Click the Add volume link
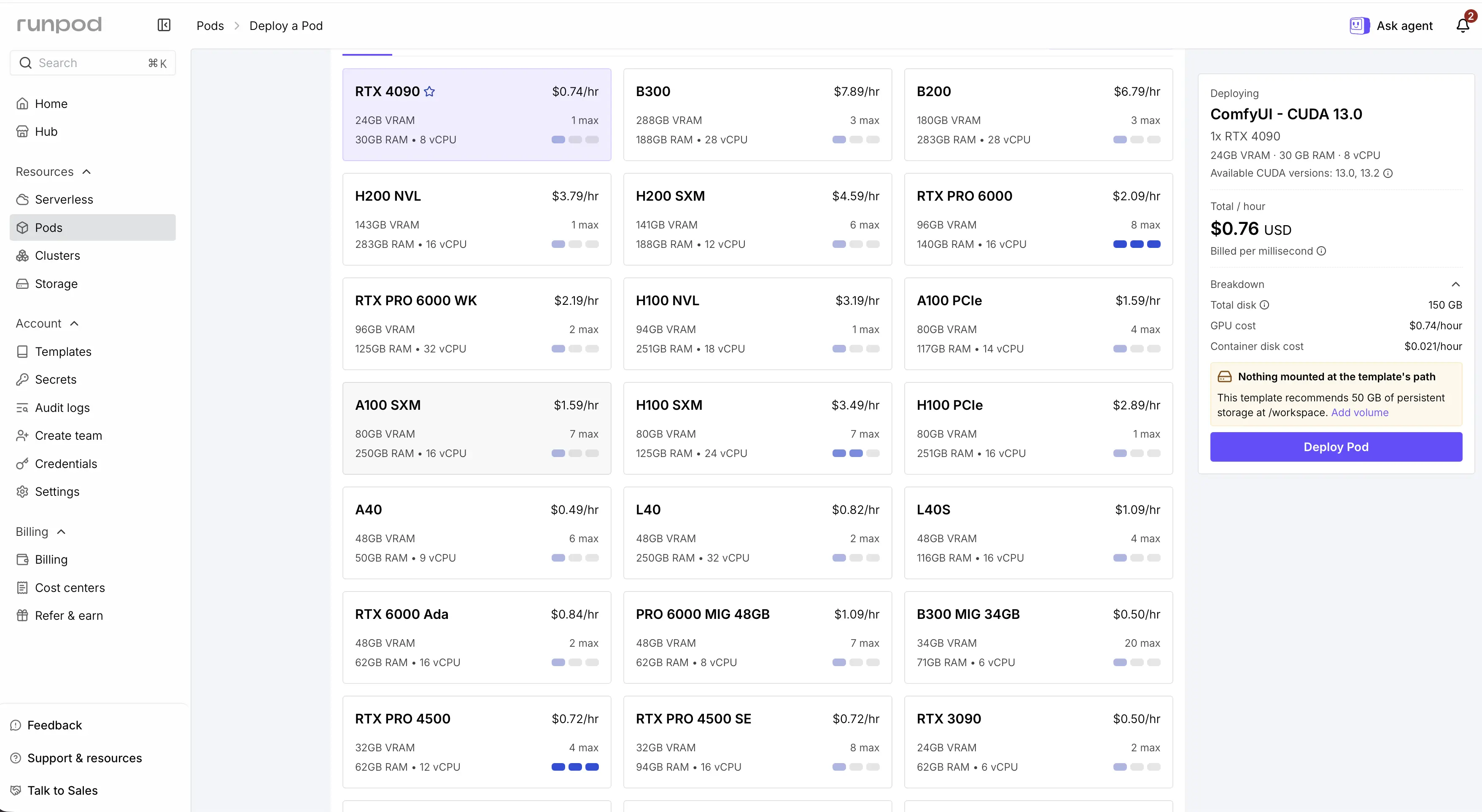Image resolution: width=1482 pixels, height=812 pixels. (1360, 412)
